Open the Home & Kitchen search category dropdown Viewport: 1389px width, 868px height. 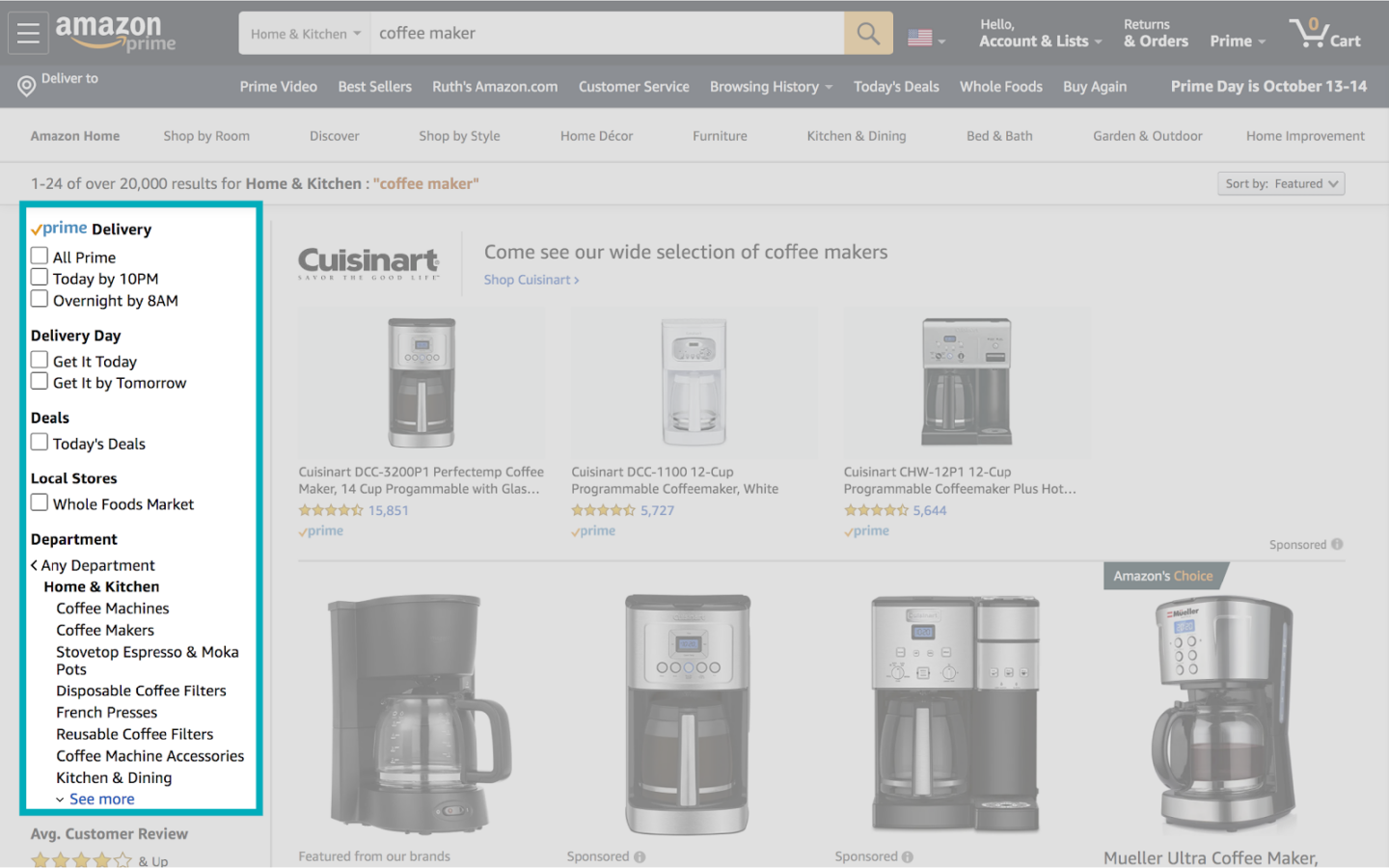pos(305,34)
